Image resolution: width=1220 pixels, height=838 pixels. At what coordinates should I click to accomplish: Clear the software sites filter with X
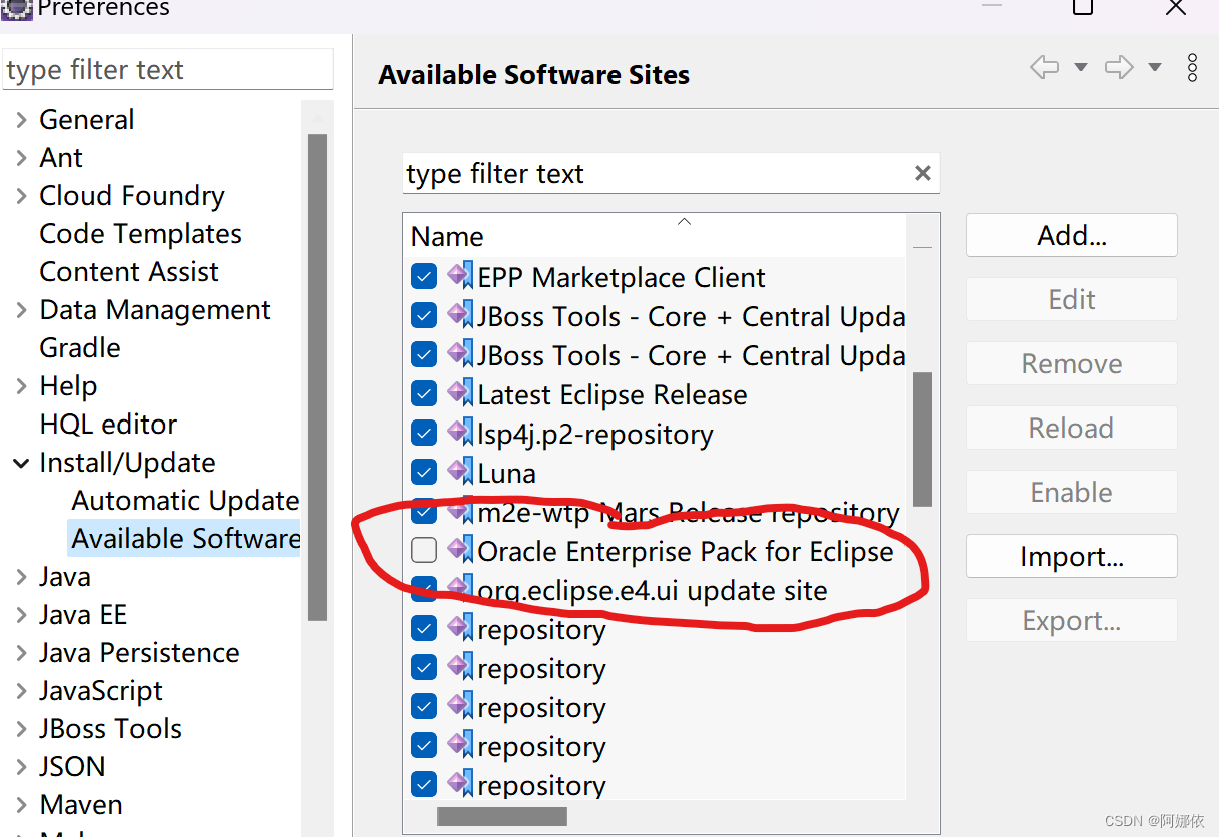click(923, 173)
